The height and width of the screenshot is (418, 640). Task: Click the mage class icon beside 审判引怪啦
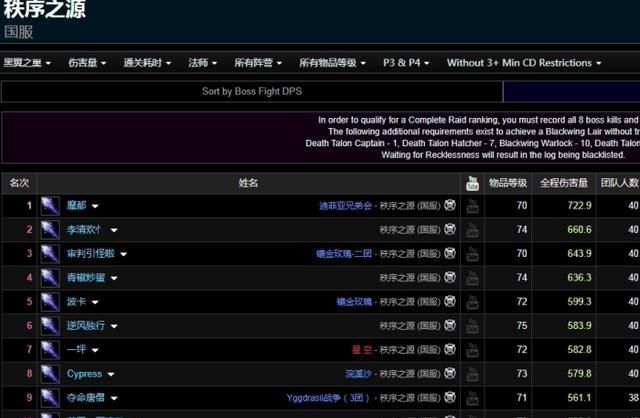(50, 254)
